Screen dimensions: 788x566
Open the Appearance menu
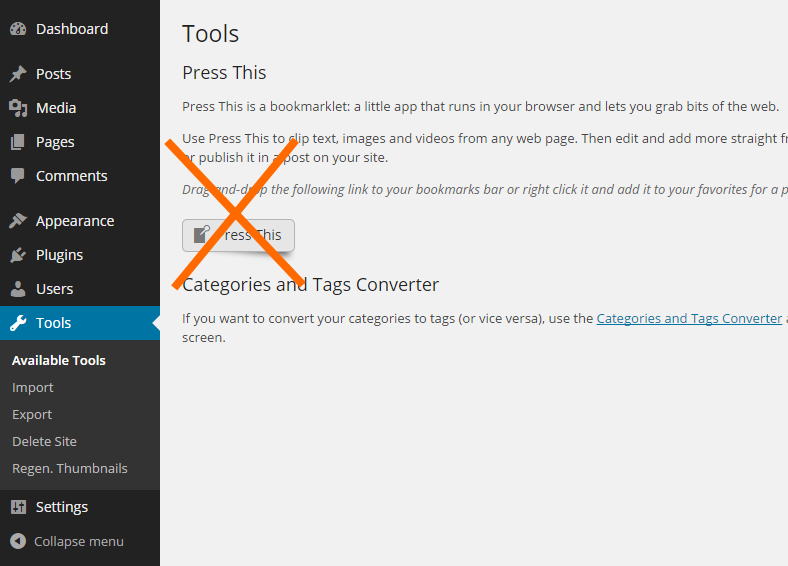pos(75,221)
